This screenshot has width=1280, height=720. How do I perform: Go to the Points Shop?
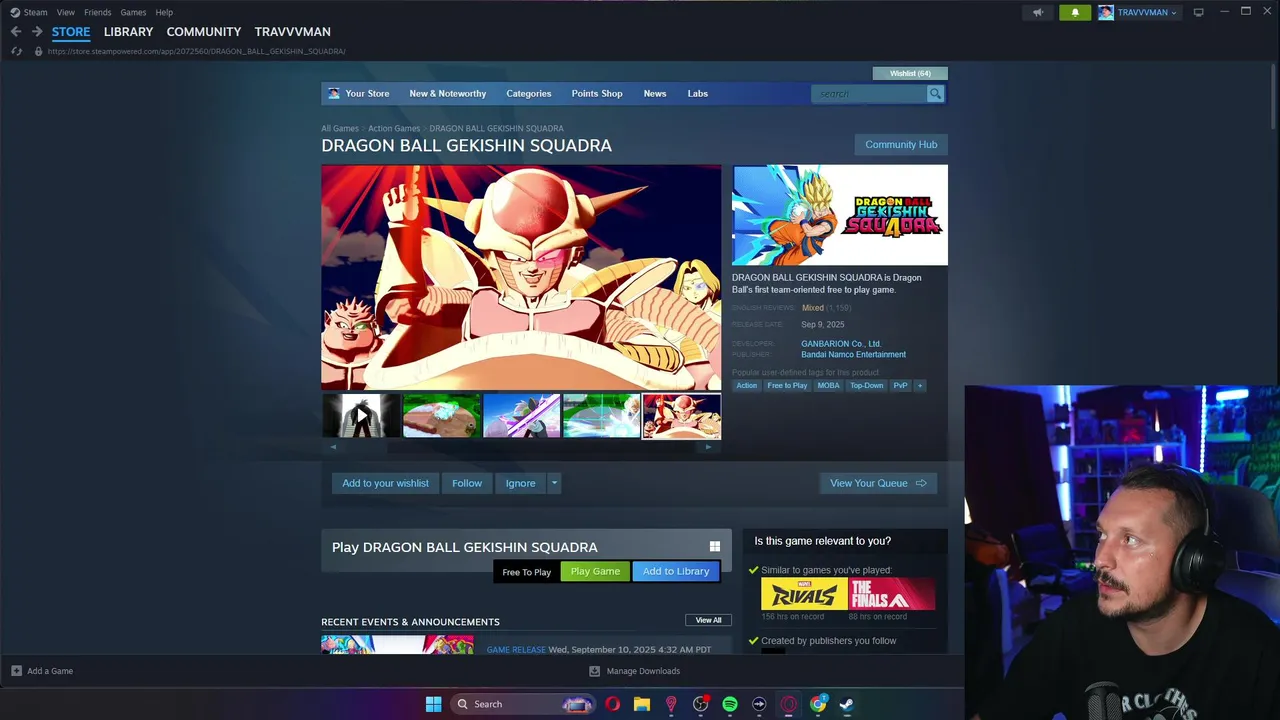[x=597, y=94]
